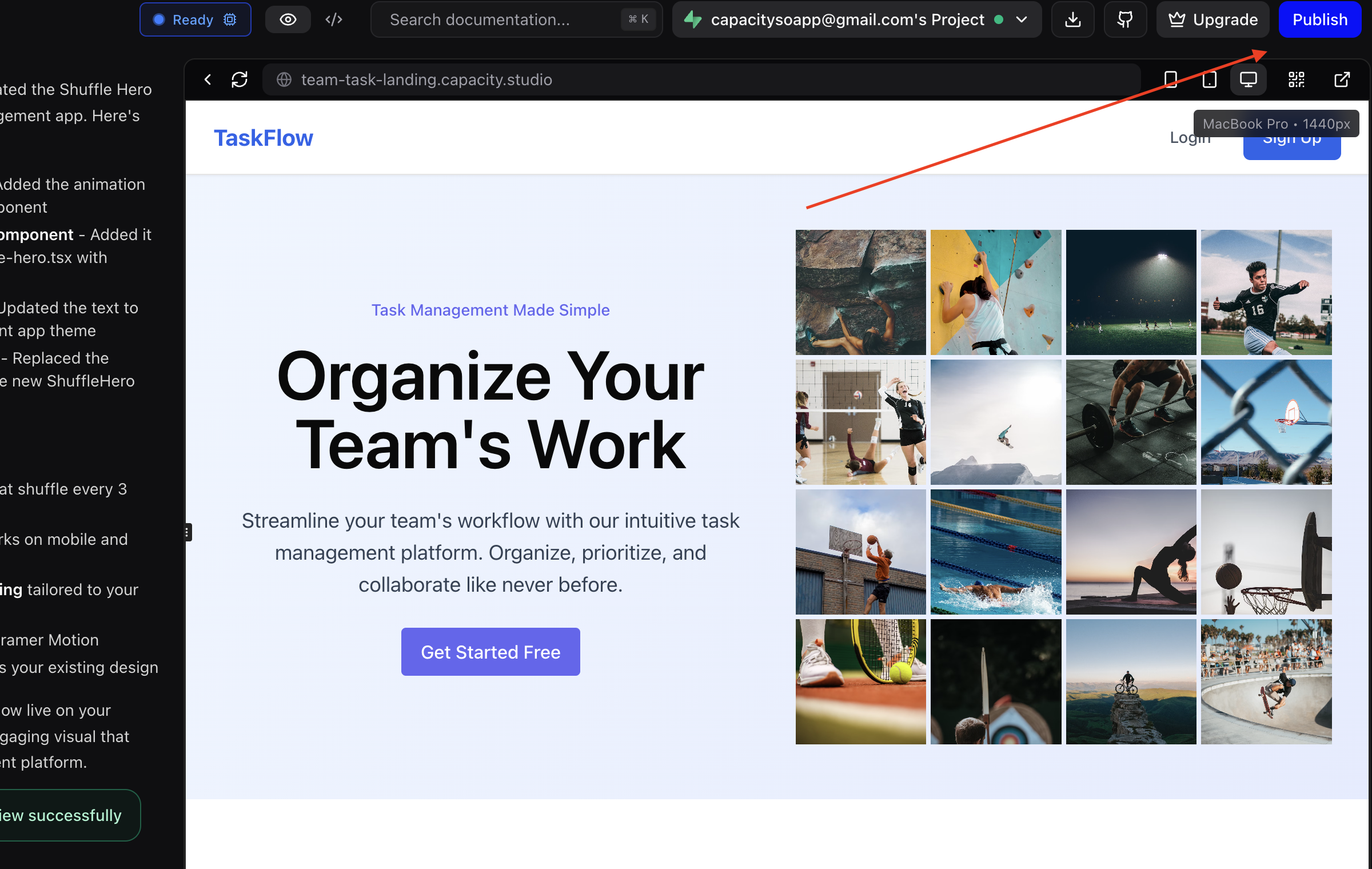Toggle the code view icon
The height and width of the screenshot is (869, 1372).
point(334,19)
